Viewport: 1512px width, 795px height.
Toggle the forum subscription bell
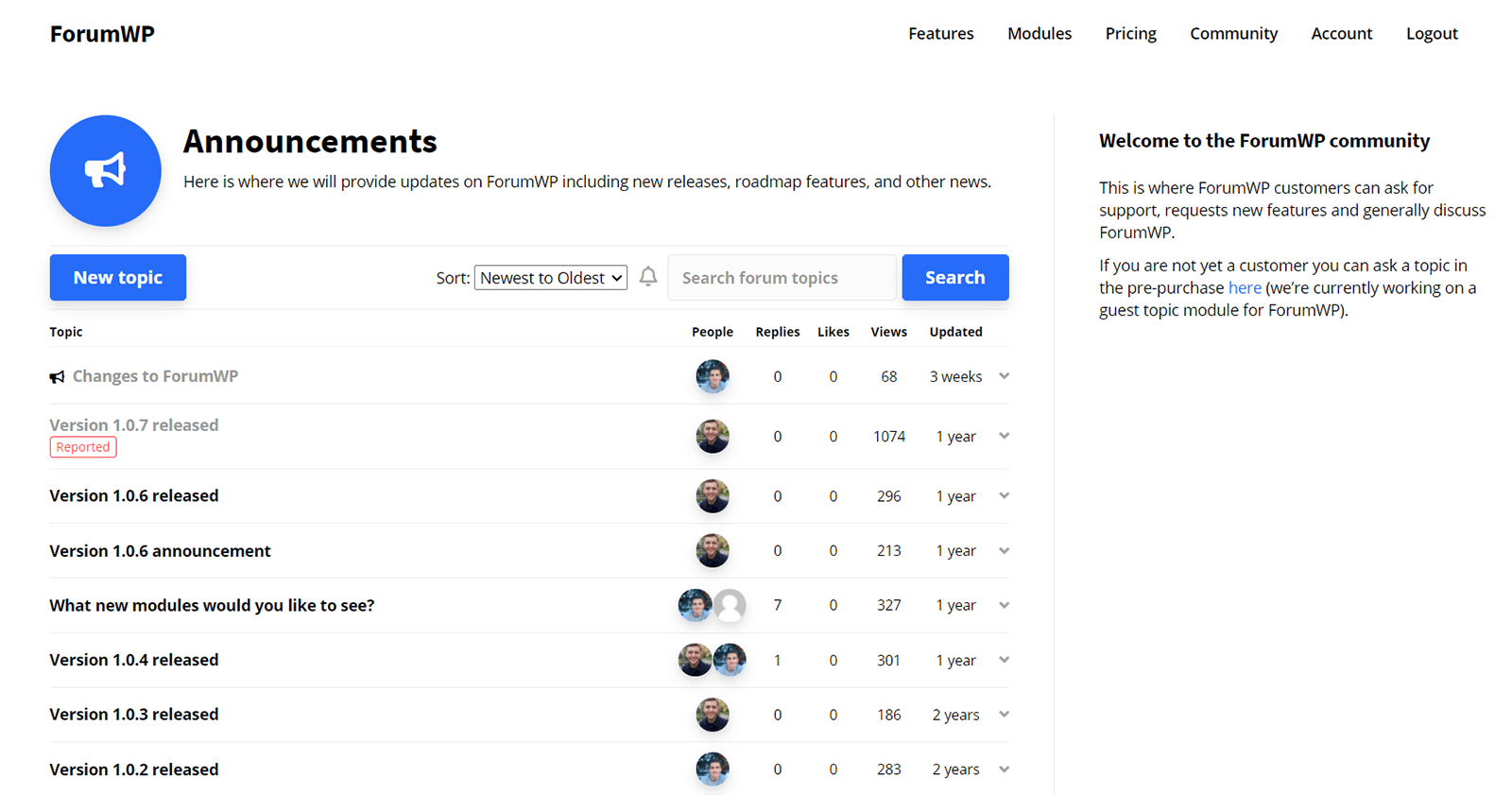click(648, 277)
